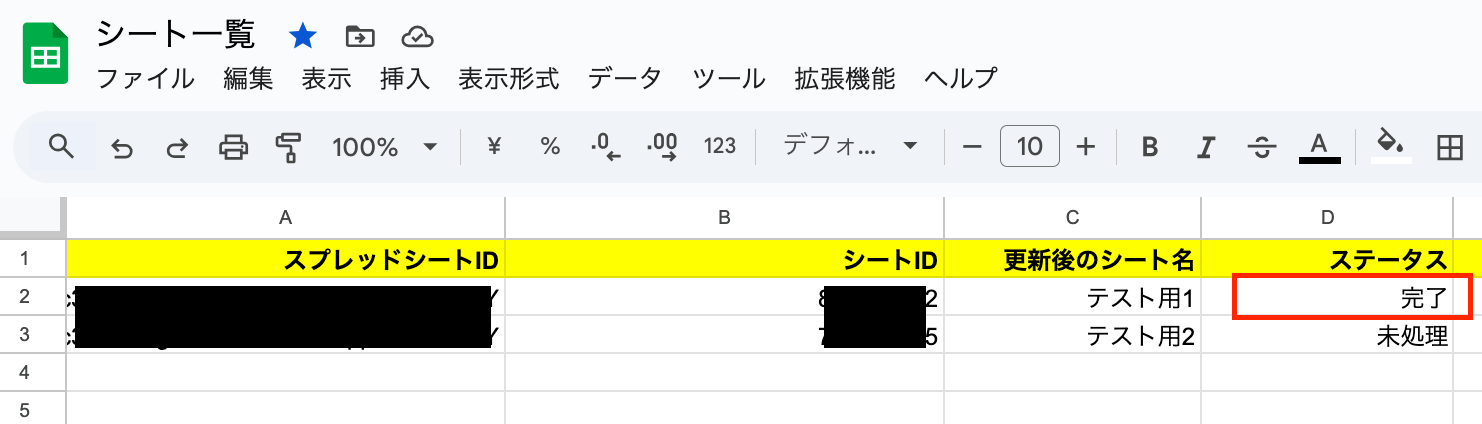
Task: Toggle strikethrough formatting
Action: 1262,148
